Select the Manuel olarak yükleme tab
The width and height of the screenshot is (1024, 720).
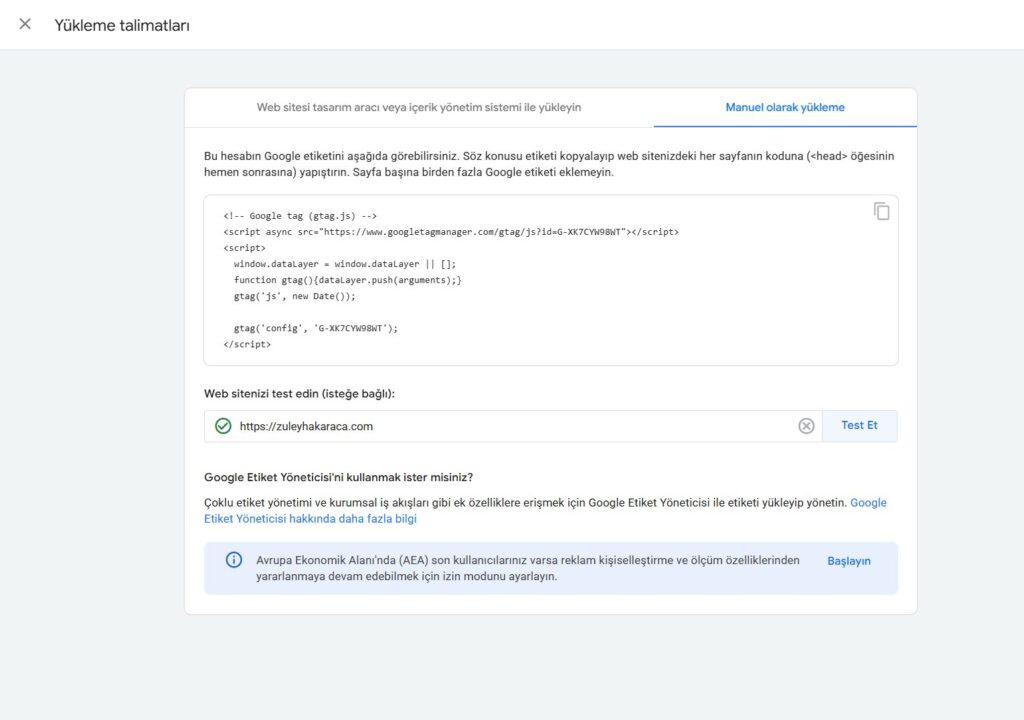[x=785, y=107]
